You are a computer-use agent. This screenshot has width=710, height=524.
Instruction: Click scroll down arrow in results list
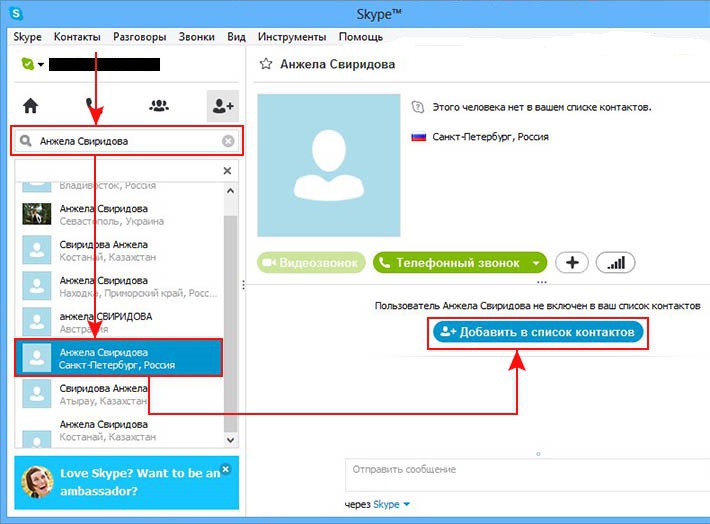[x=230, y=440]
